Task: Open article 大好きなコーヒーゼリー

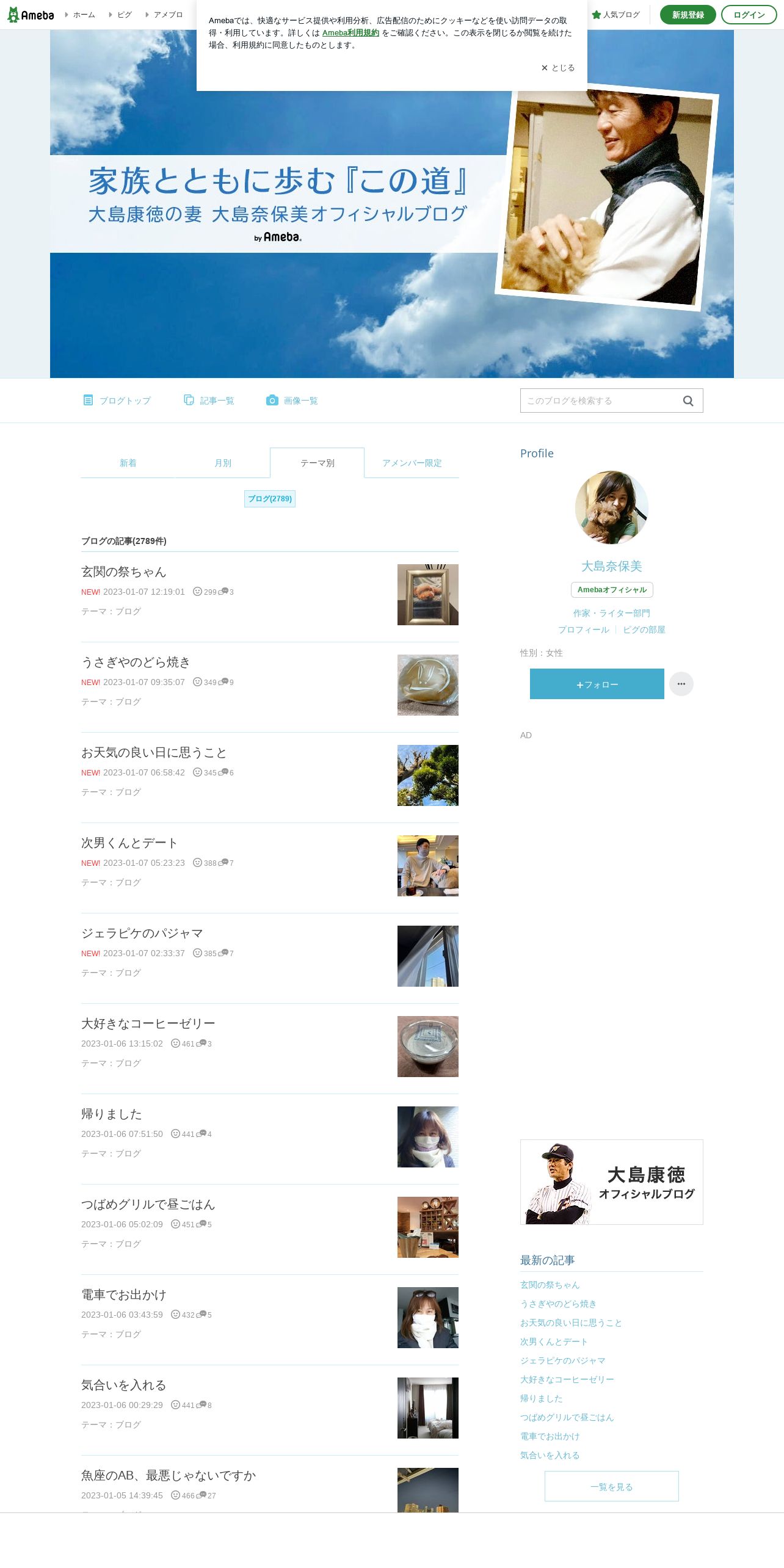Action: [x=148, y=1023]
